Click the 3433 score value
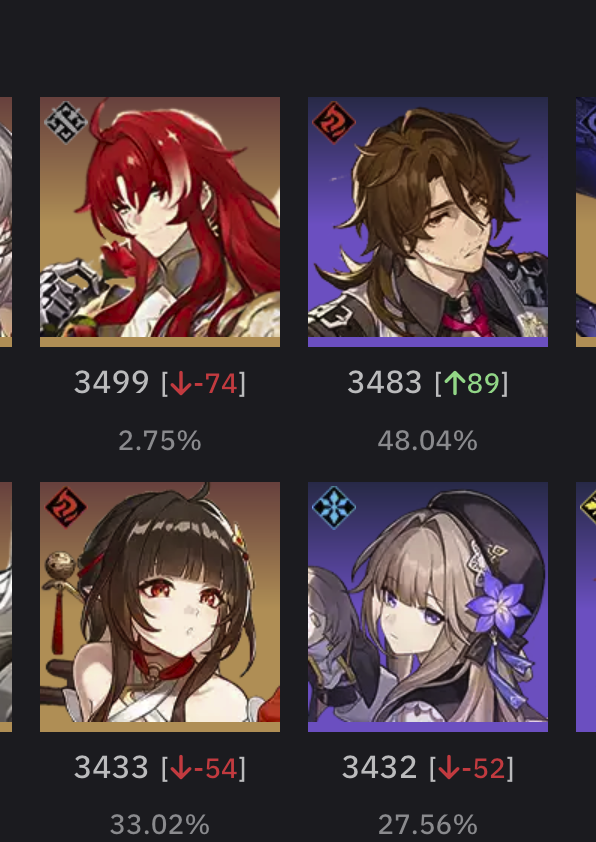The height and width of the screenshot is (842, 596). click(111, 767)
